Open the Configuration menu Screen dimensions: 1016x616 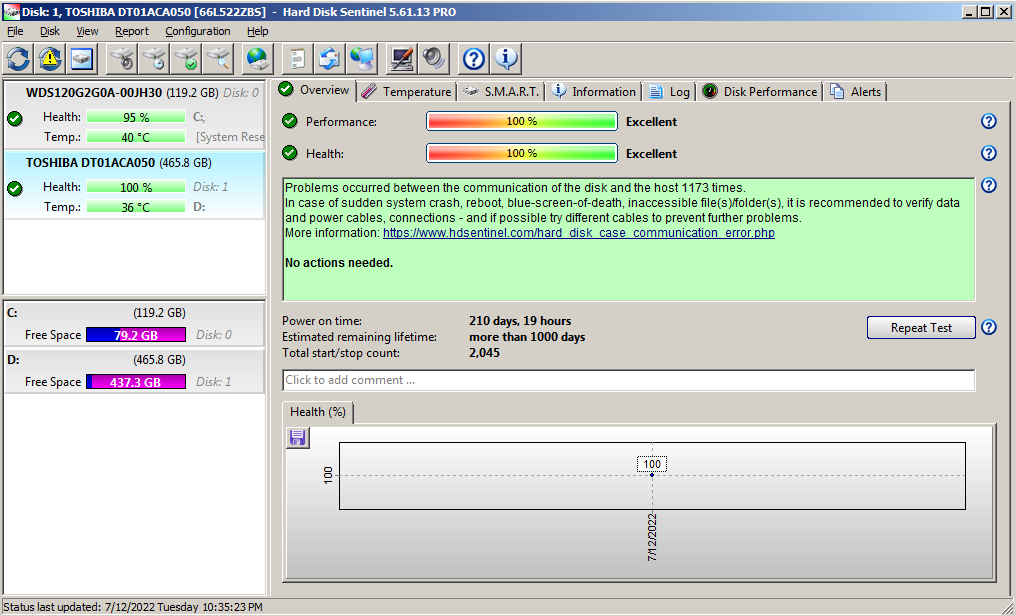pyautogui.click(x=198, y=31)
